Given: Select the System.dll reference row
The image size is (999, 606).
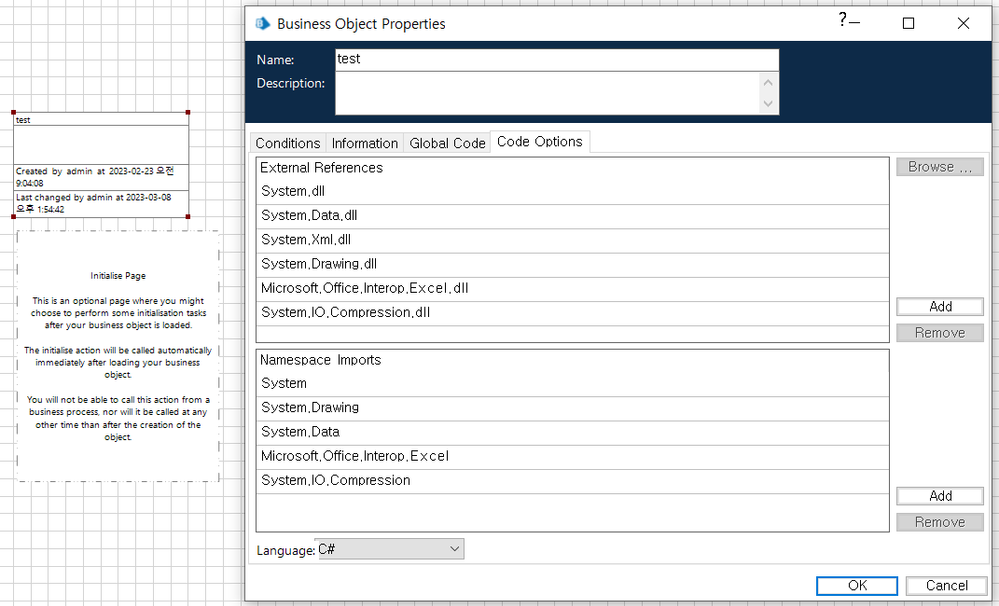Looking at the screenshot, I should tap(573, 192).
